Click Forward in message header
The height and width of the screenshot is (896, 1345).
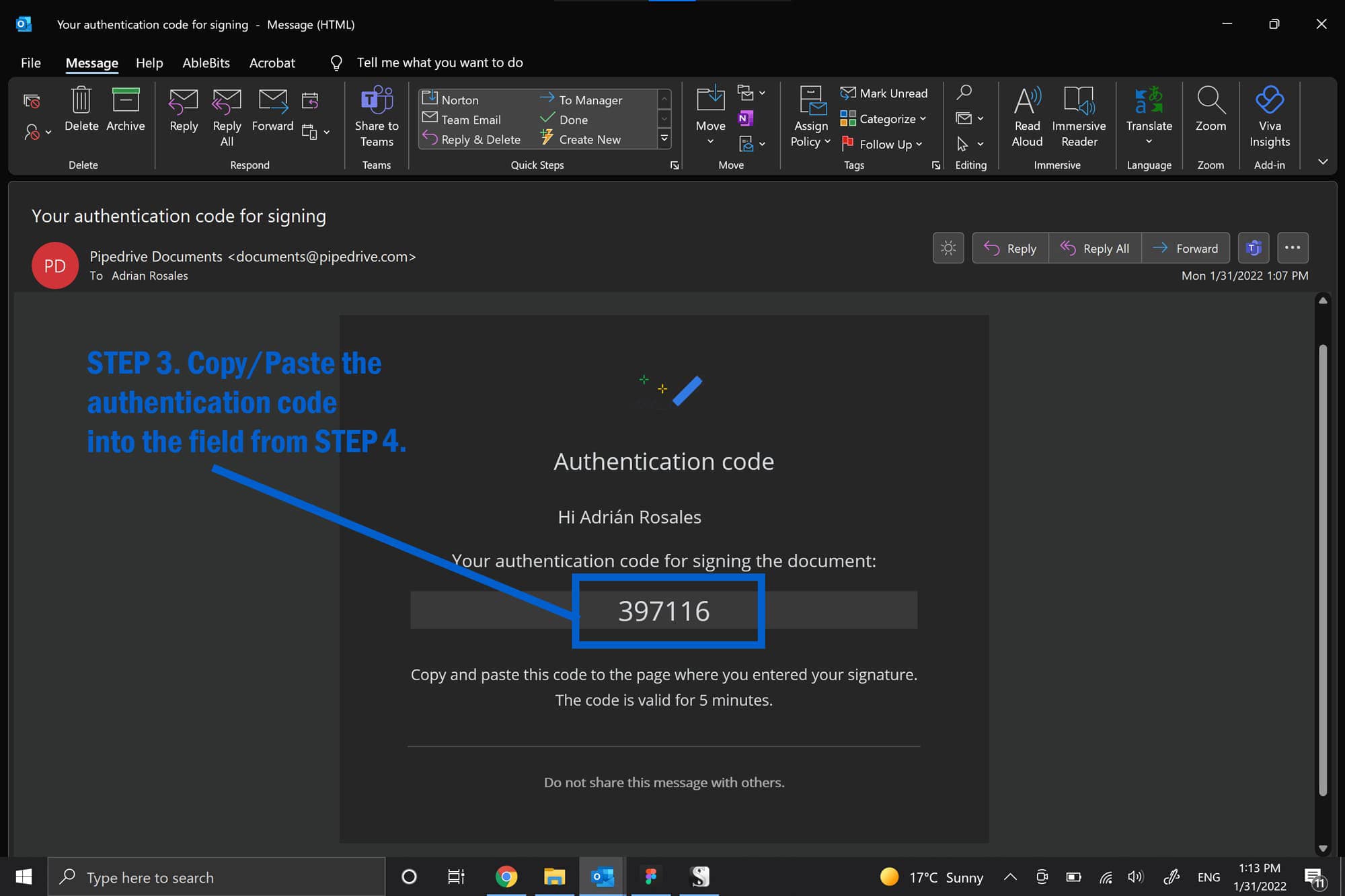1186,248
